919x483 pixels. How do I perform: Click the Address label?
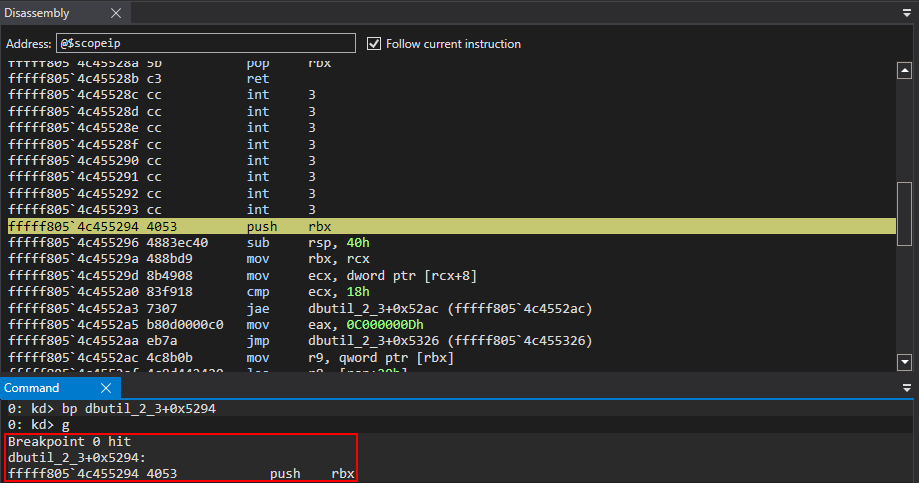coord(29,44)
